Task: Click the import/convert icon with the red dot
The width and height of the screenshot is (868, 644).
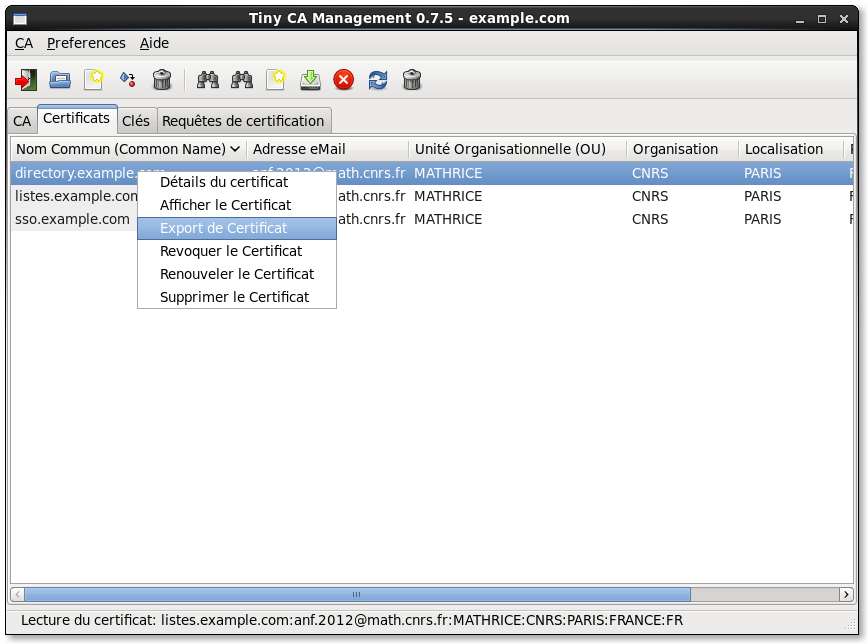Action: click(128, 80)
